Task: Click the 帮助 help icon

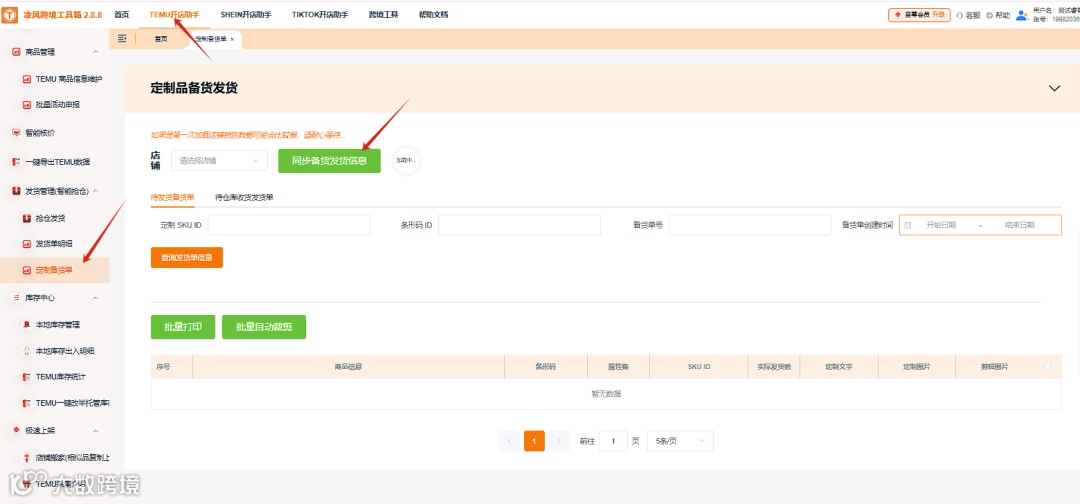Action: coord(989,15)
